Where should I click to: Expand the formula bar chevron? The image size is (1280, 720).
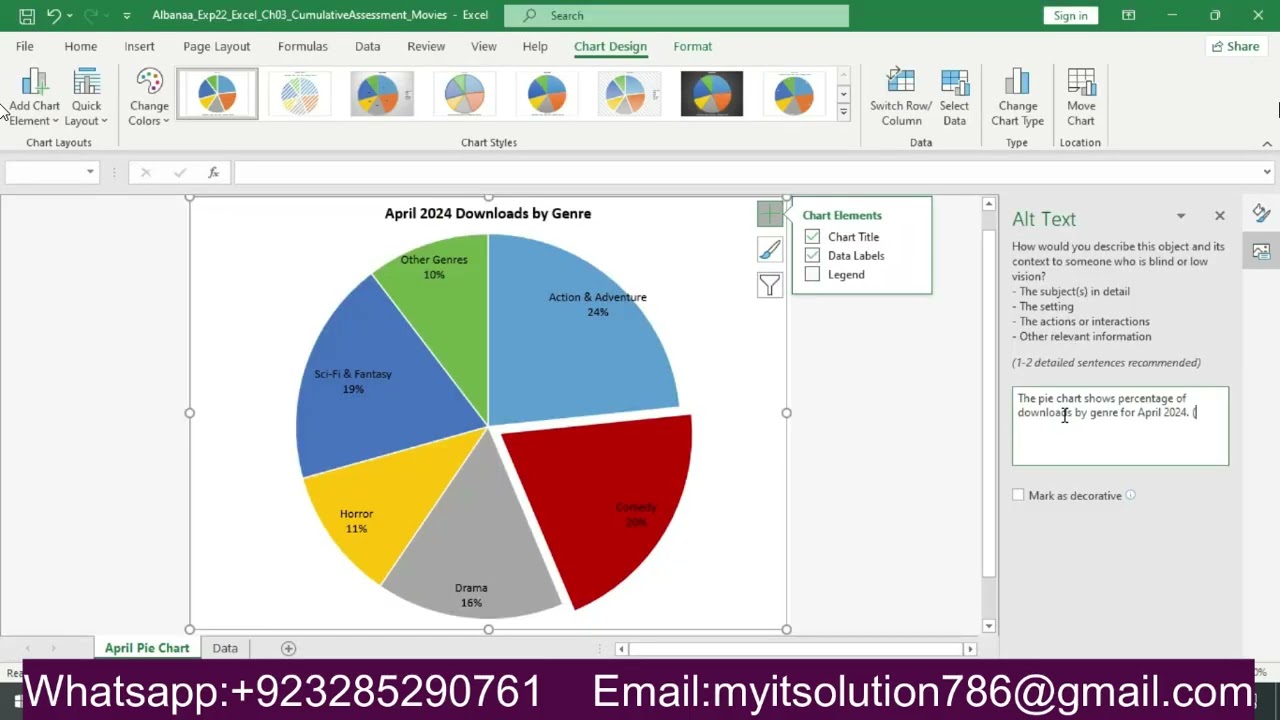tap(1267, 172)
